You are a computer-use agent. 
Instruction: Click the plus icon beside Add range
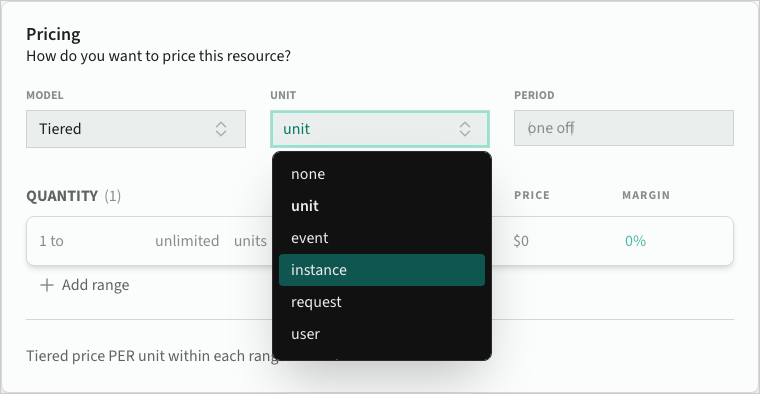coord(47,285)
